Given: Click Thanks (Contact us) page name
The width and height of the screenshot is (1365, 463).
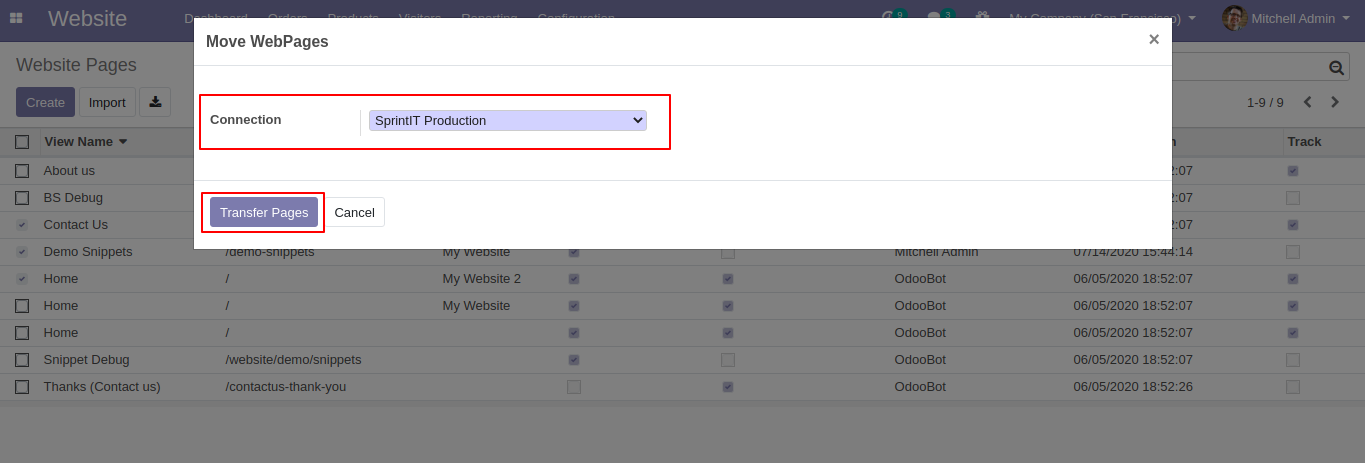Looking at the screenshot, I should click(x=102, y=387).
